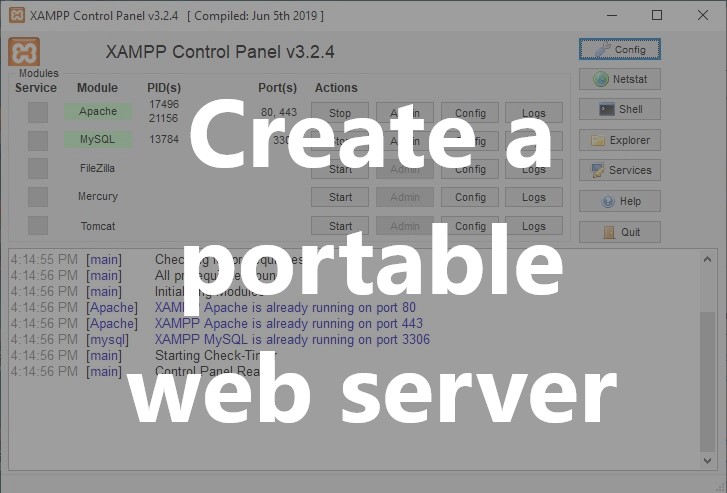Click the Shell terminal icon

606,109
